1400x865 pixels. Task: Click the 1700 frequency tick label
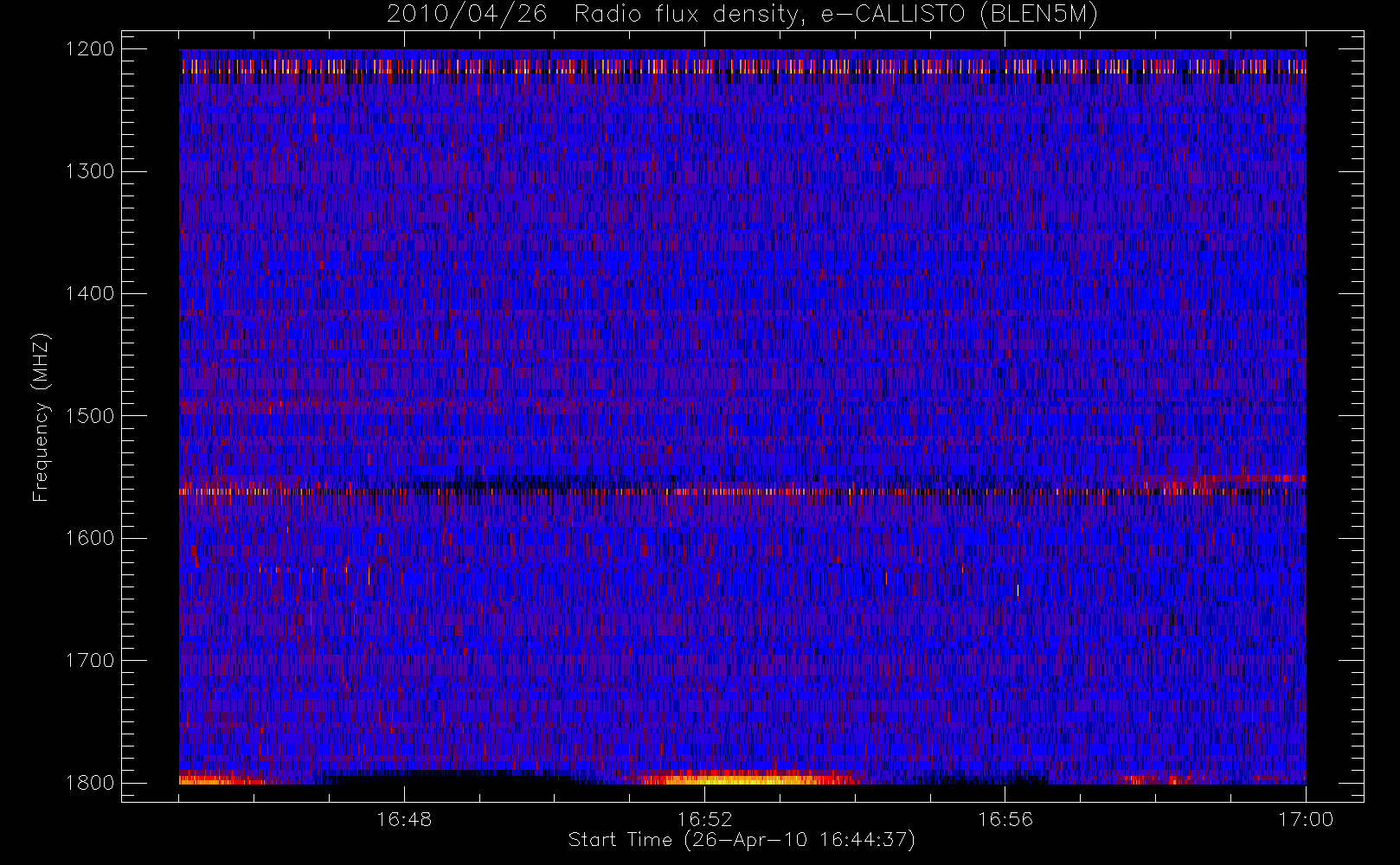click(90, 661)
